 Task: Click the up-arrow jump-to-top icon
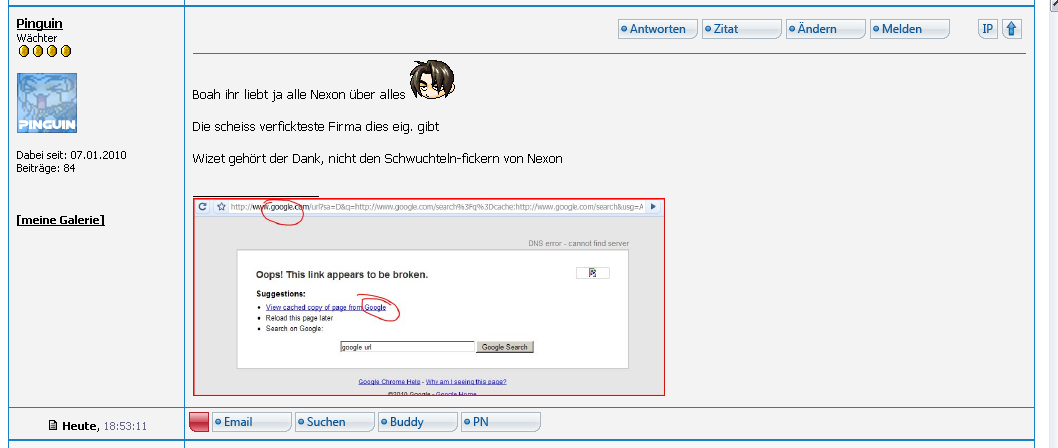[1012, 29]
